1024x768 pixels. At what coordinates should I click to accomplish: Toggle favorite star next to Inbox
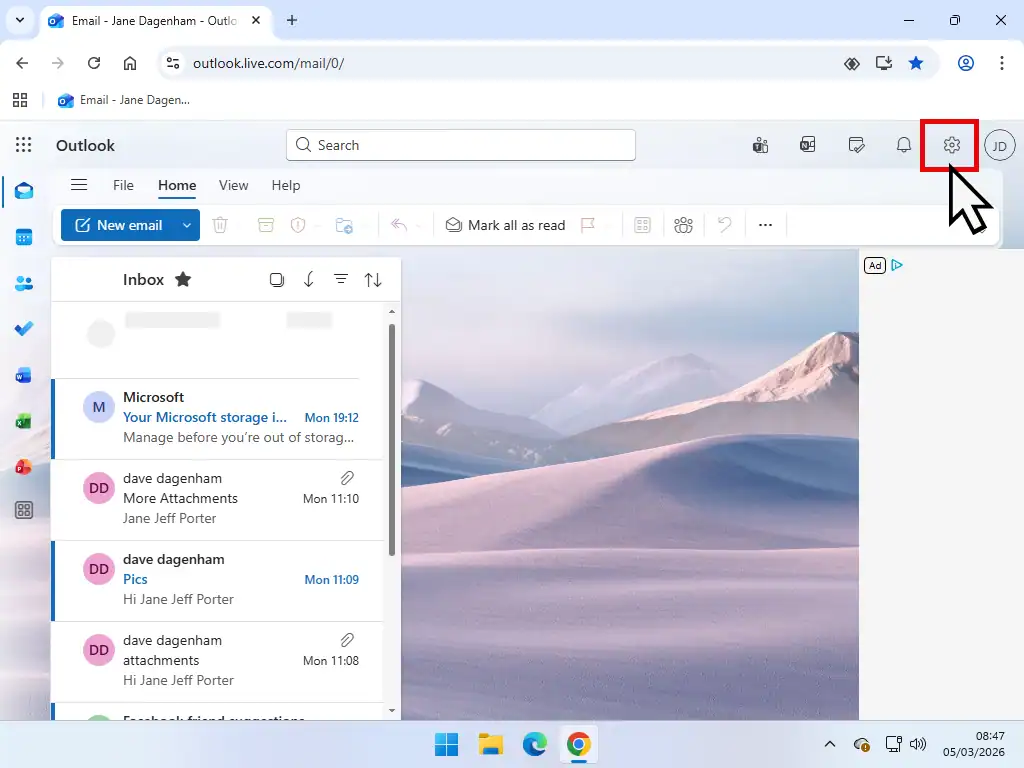pyautogui.click(x=183, y=279)
